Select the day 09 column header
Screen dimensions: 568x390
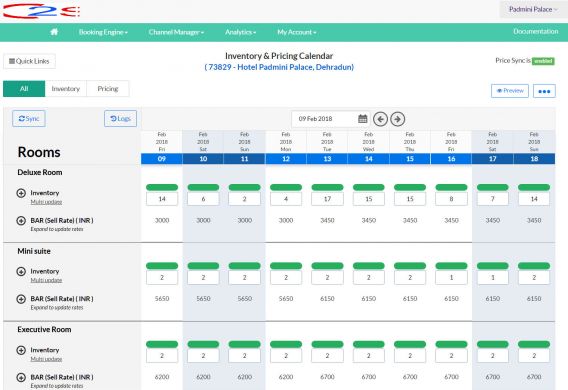[162, 159]
